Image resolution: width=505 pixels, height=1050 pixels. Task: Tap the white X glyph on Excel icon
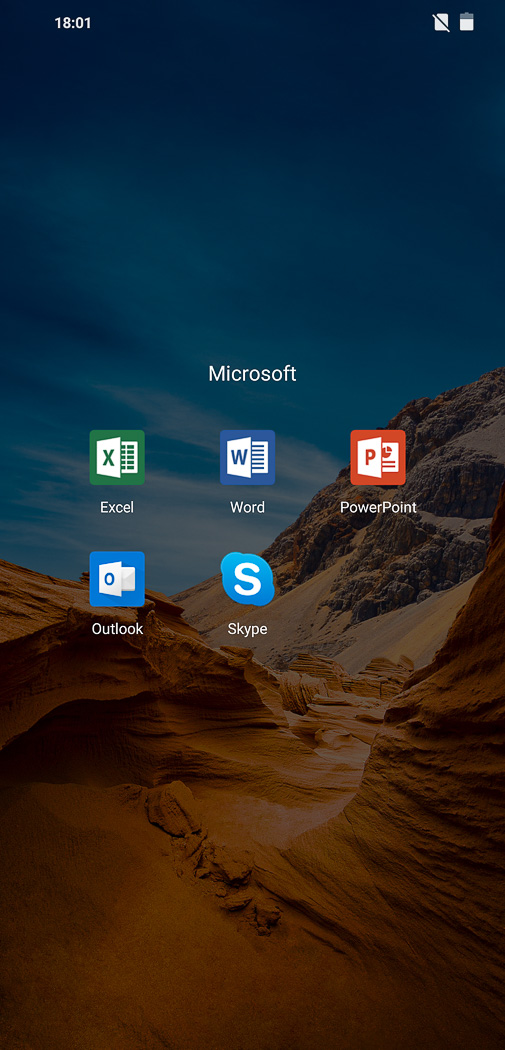pyautogui.click(x=107, y=458)
